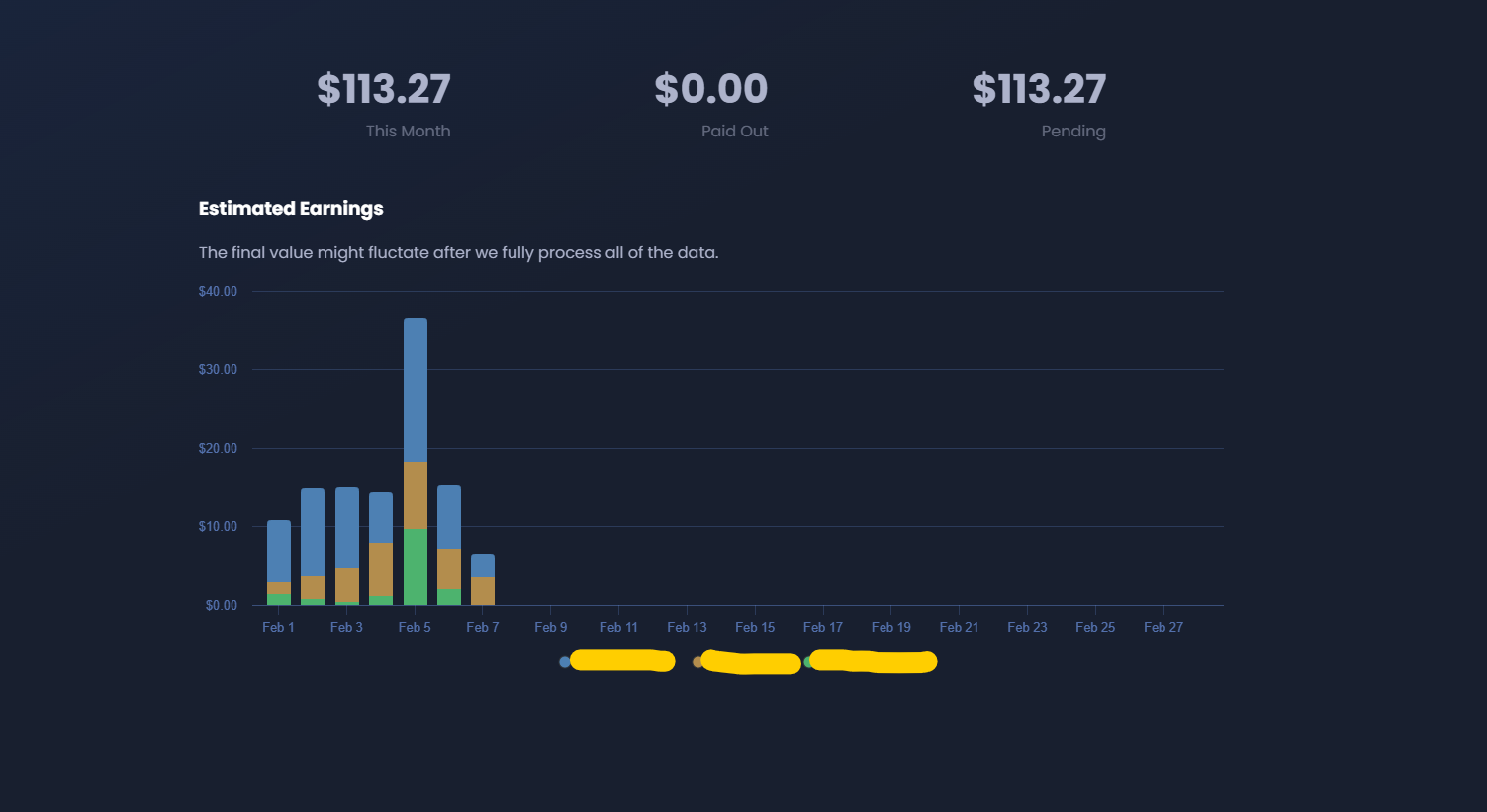Click the Pending $113.27 amount
Image resolution: width=1487 pixels, height=812 pixels.
[x=1039, y=89]
